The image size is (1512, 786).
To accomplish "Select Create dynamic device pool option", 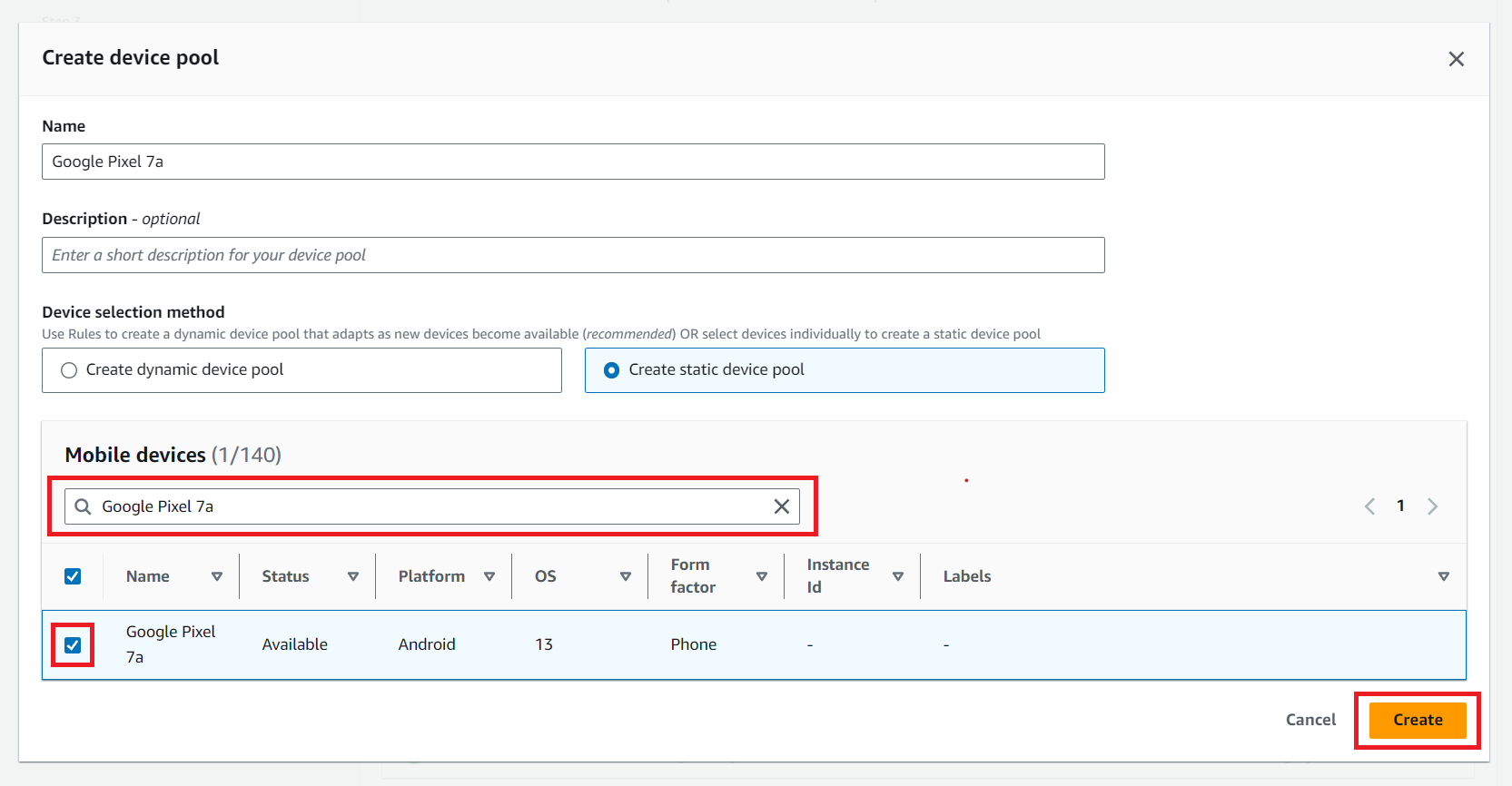I will pyautogui.click(x=69, y=370).
